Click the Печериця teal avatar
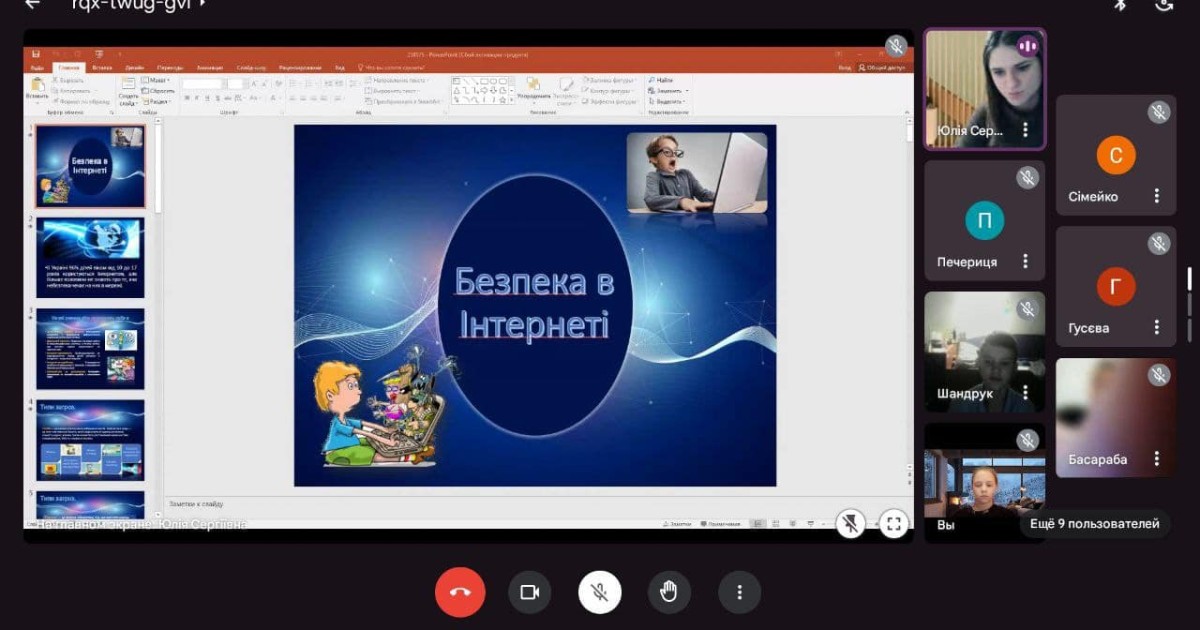Image resolution: width=1200 pixels, height=630 pixels. pyautogui.click(x=985, y=221)
